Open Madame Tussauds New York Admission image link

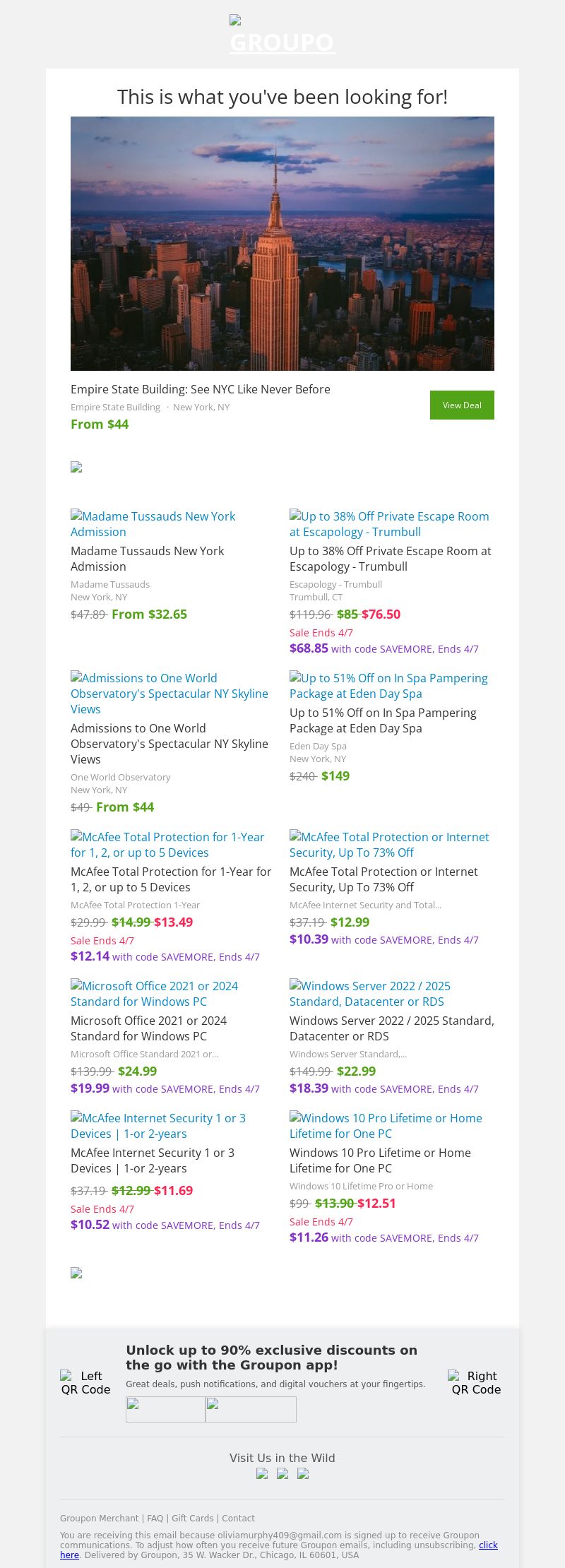153,524
